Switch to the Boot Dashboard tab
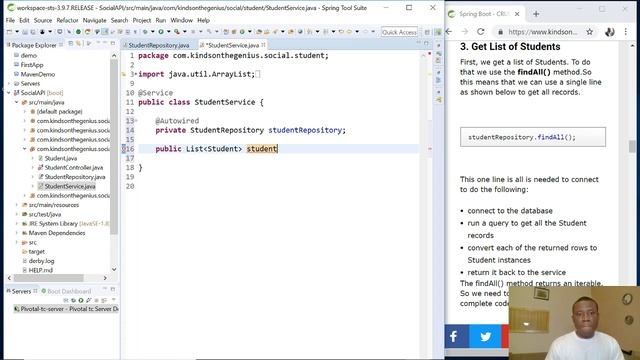Viewport: 640px width, 360px height. (x=66, y=291)
